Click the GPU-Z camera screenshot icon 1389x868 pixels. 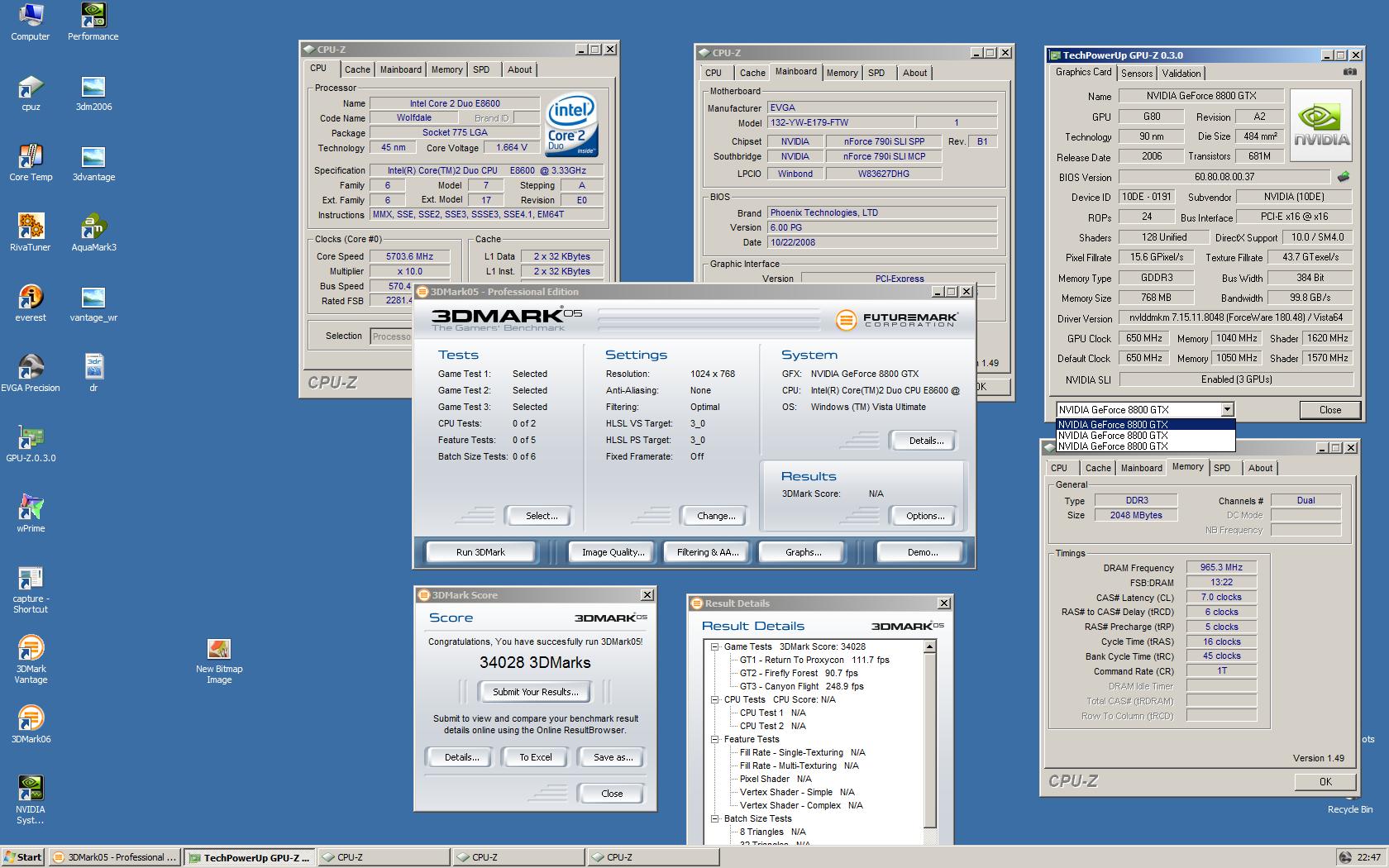click(x=1349, y=73)
